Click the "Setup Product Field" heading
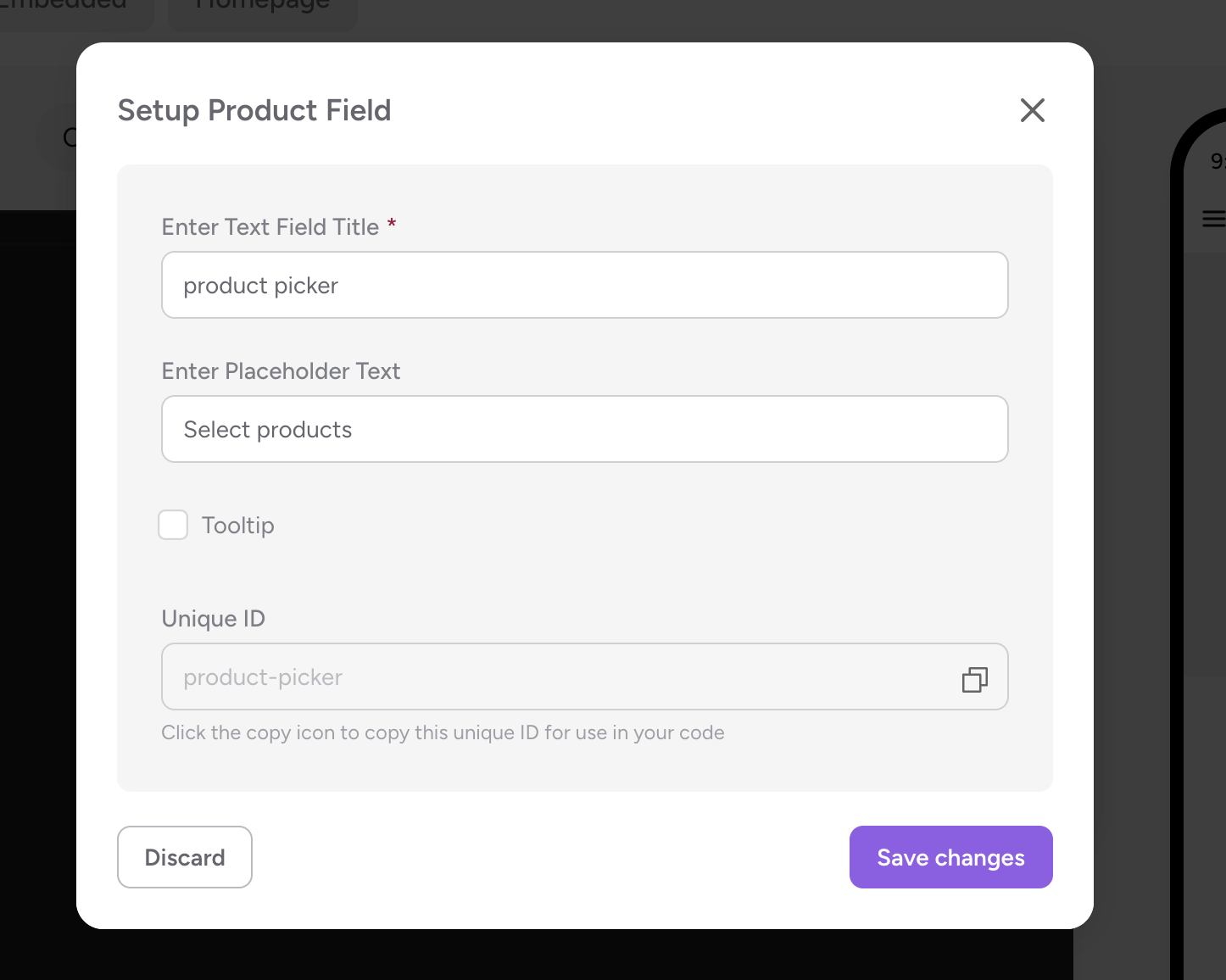Image resolution: width=1226 pixels, height=980 pixels. [x=254, y=110]
